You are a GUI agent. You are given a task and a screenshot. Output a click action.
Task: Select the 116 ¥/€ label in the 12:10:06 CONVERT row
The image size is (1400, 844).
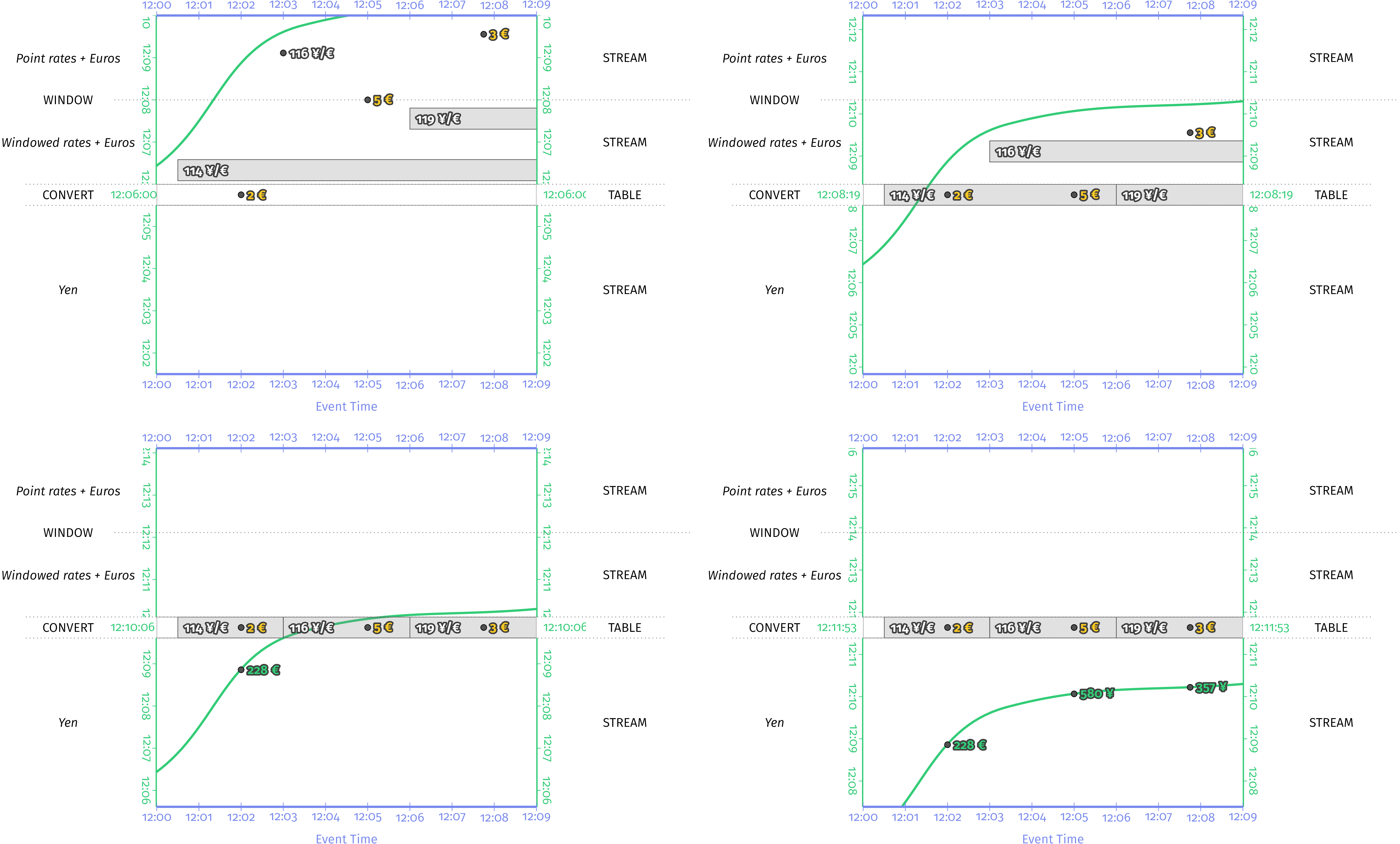[311, 628]
